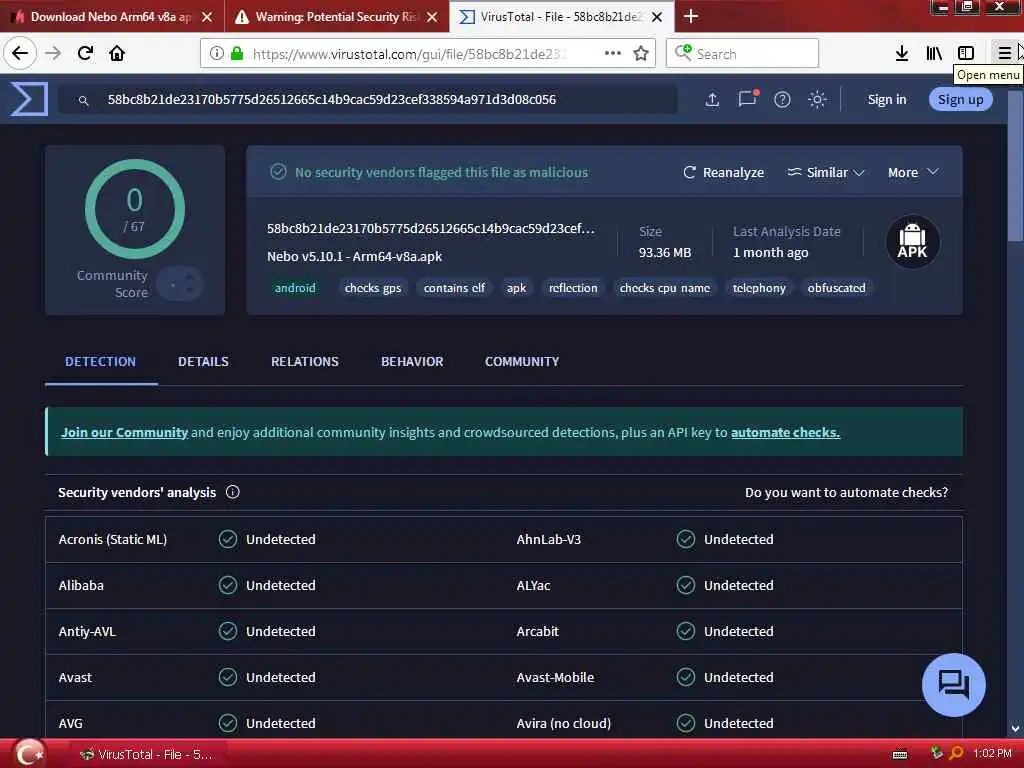Click the Sign up button

(961, 99)
